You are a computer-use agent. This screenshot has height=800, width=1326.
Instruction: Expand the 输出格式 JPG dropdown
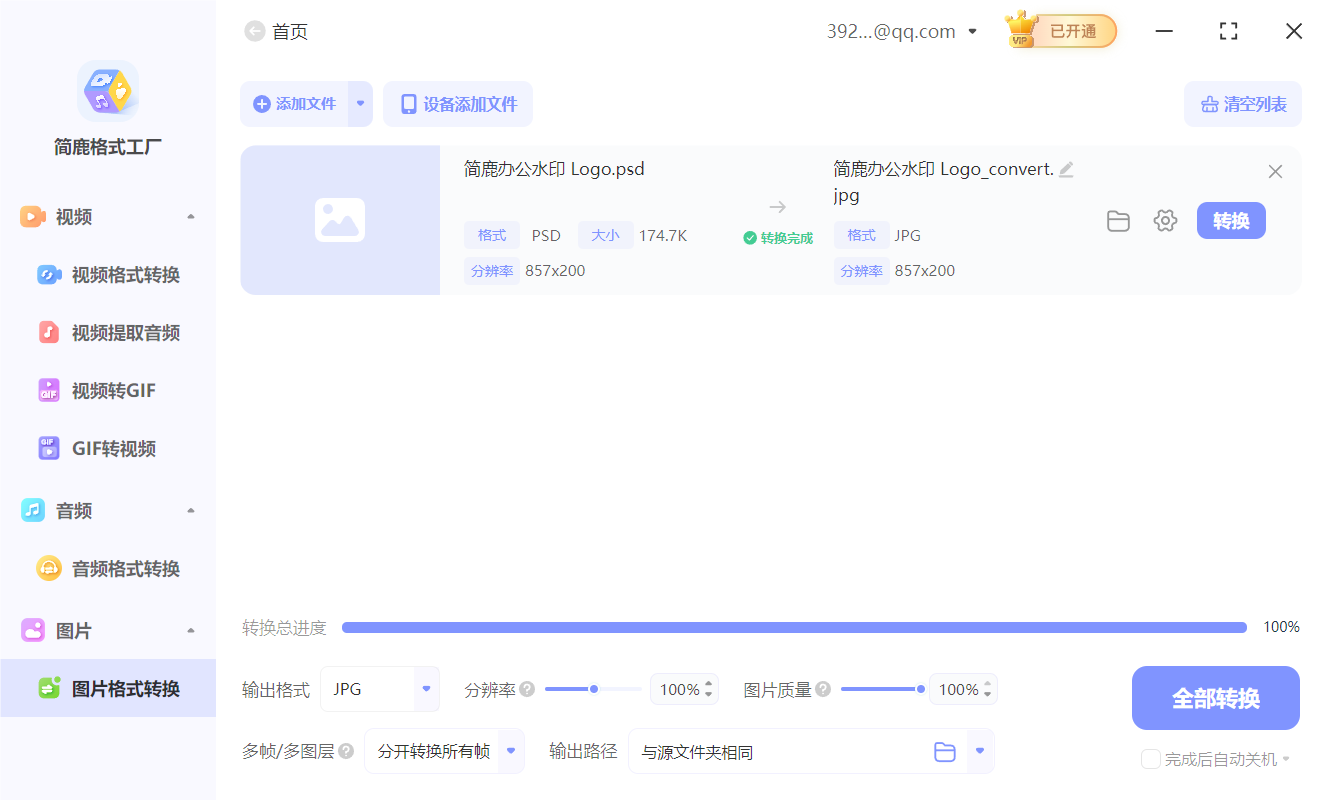tap(424, 689)
